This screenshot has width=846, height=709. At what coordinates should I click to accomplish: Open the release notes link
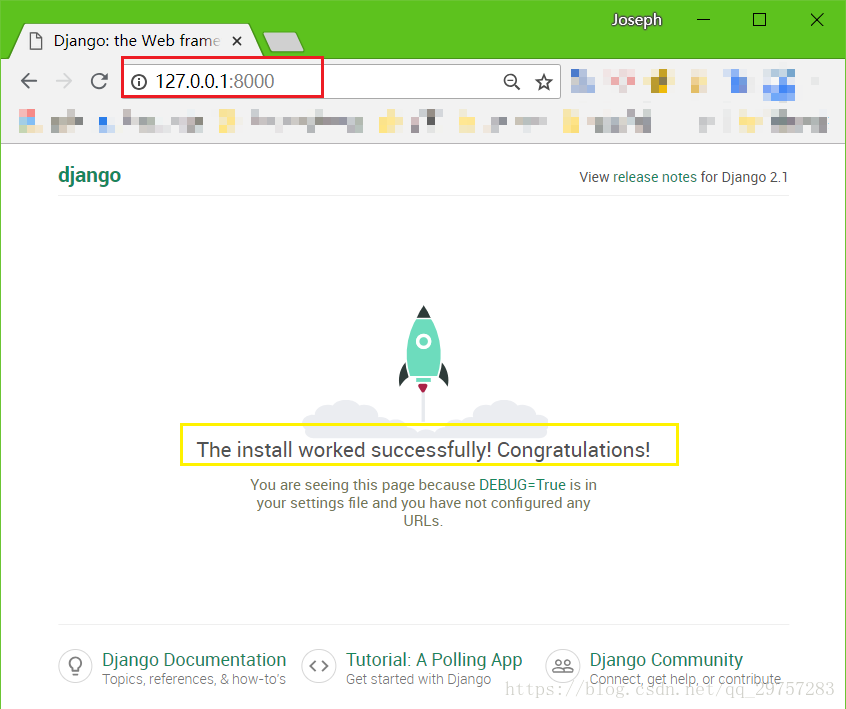[x=655, y=177]
